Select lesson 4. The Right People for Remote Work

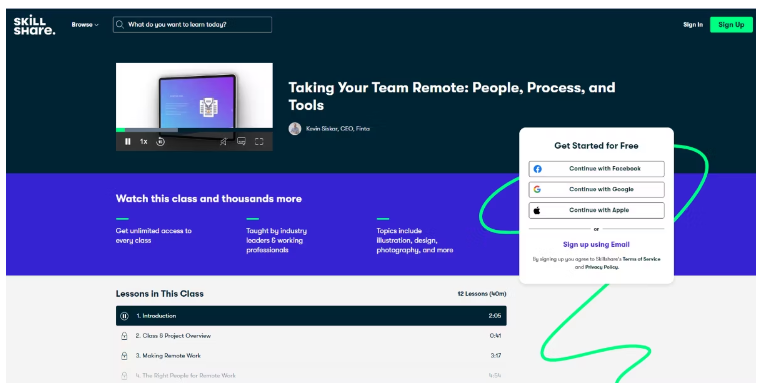311,376
